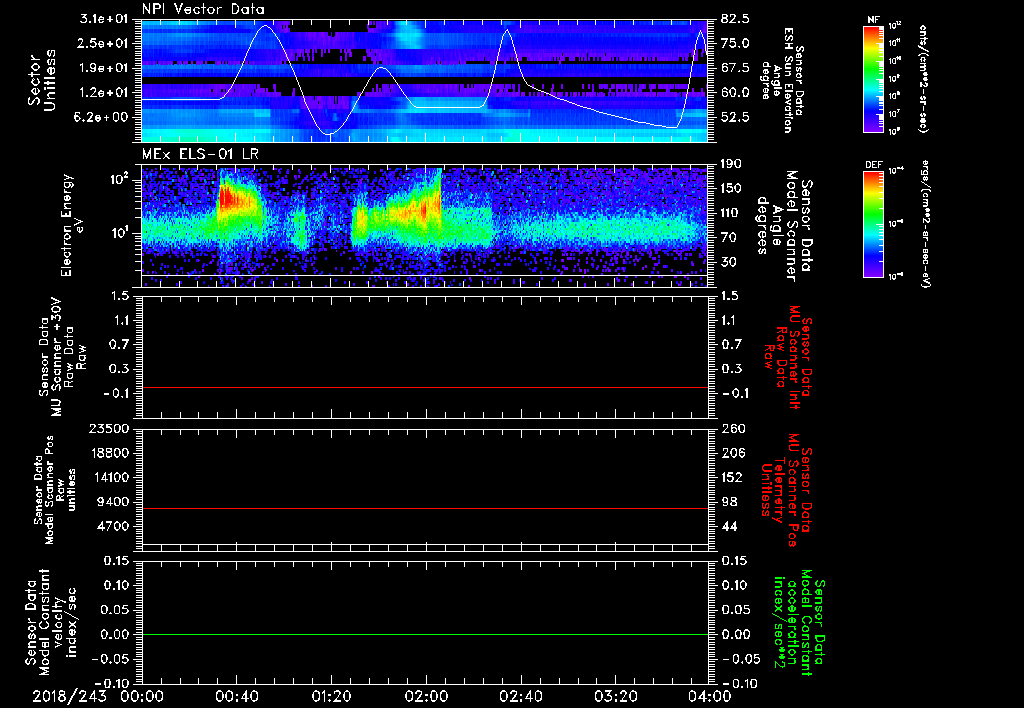Click the 01:20 time axis label

331,696
